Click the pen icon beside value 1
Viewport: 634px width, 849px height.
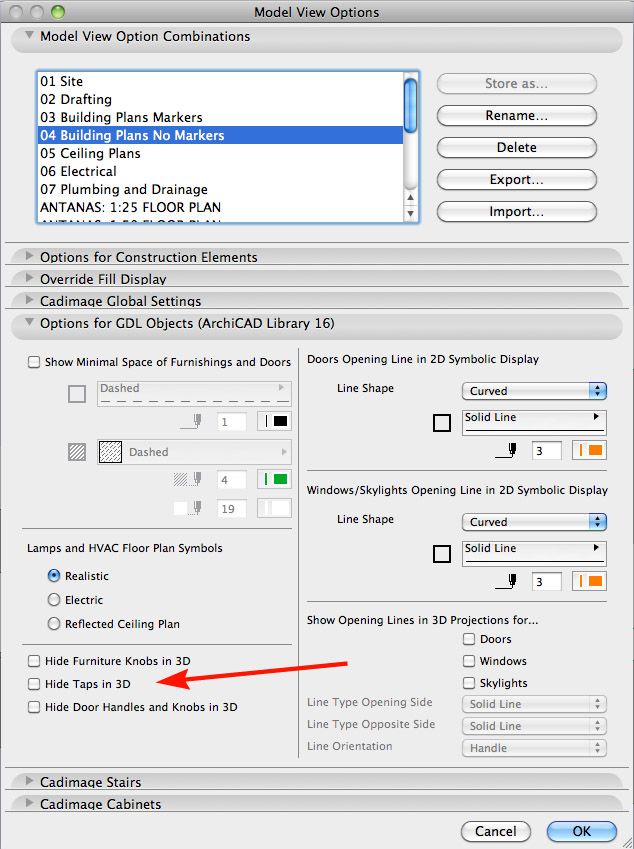point(192,421)
